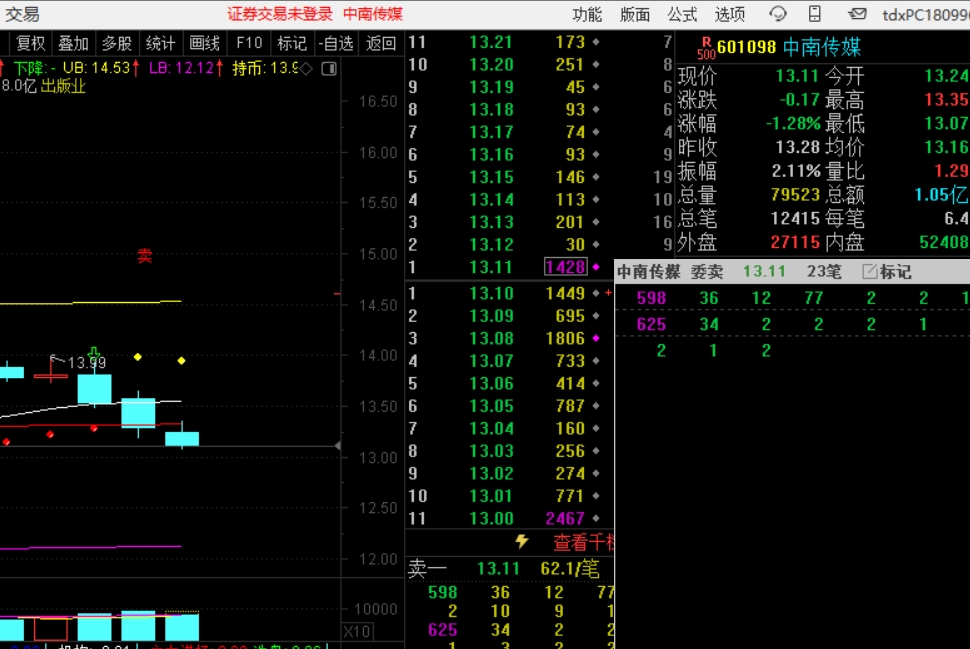This screenshot has height=649, width=970.
Task: Open the 功能 menu
Action: (586, 14)
